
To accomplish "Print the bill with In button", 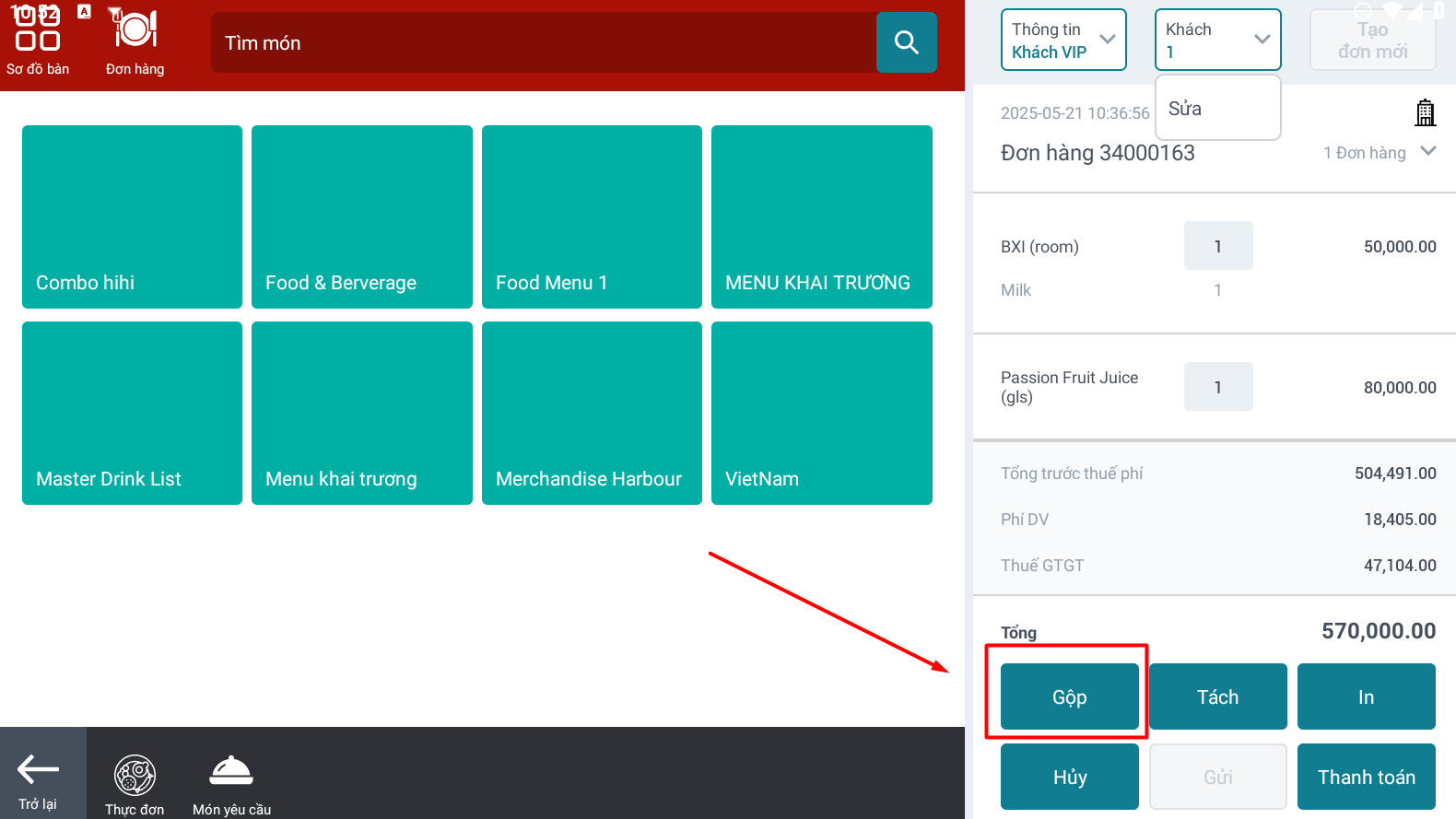I will tap(1366, 696).
